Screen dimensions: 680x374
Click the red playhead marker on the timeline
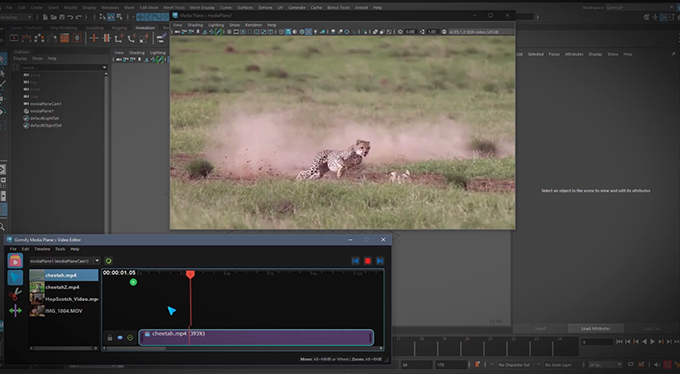pyautogui.click(x=190, y=274)
